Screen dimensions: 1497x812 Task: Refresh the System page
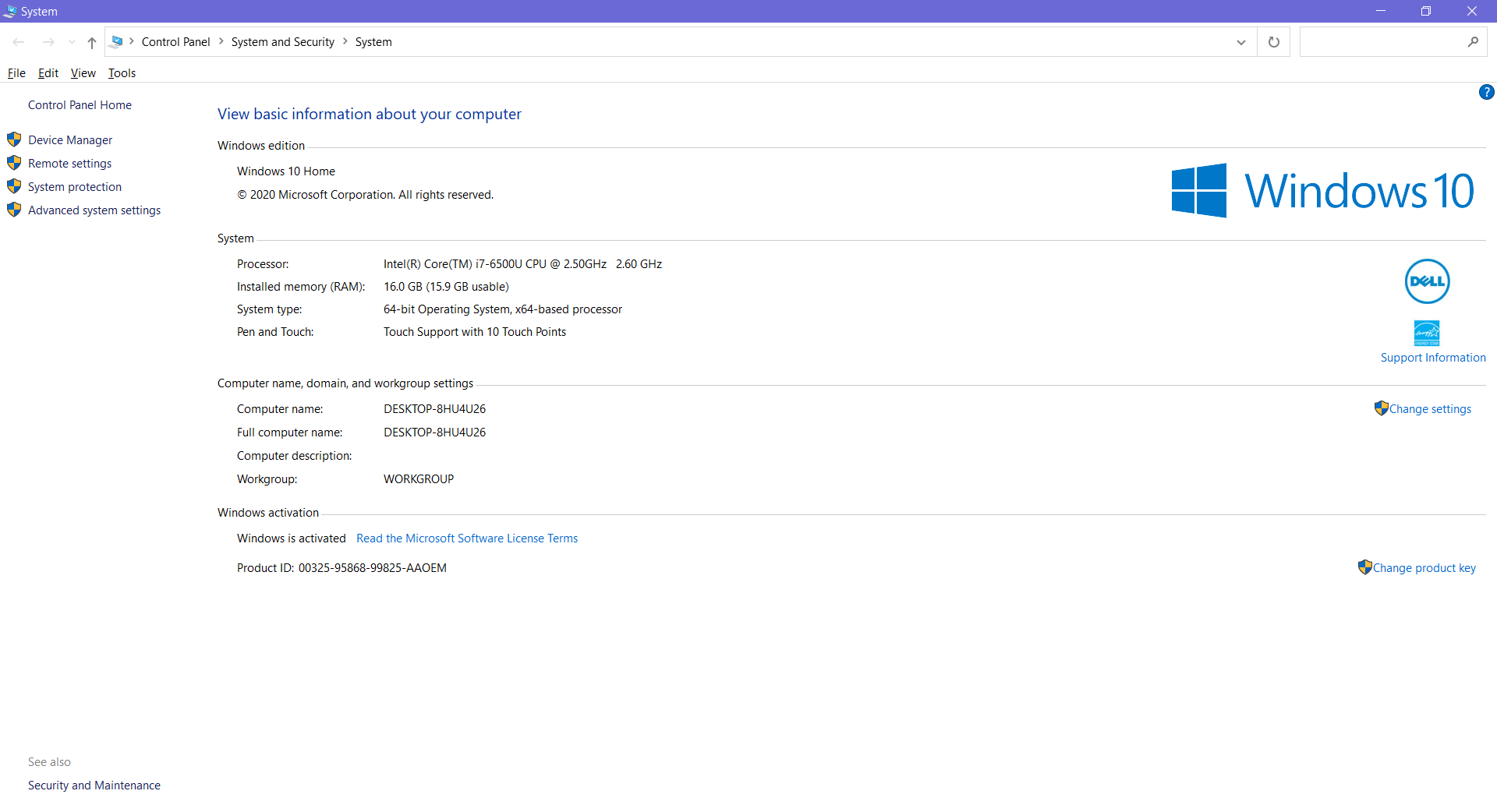click(1274, 42)
